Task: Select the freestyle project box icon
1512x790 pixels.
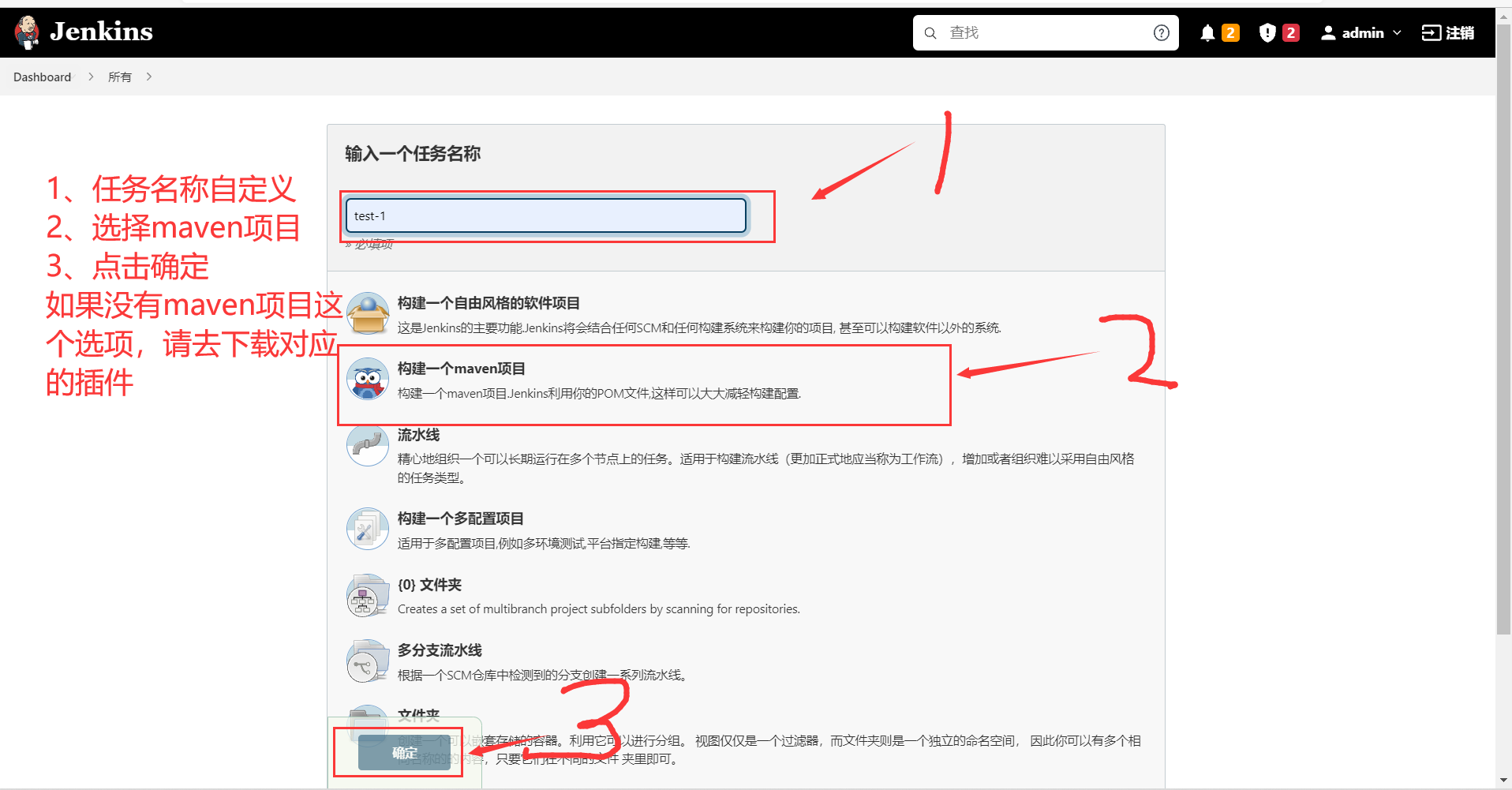Action: 368,313
